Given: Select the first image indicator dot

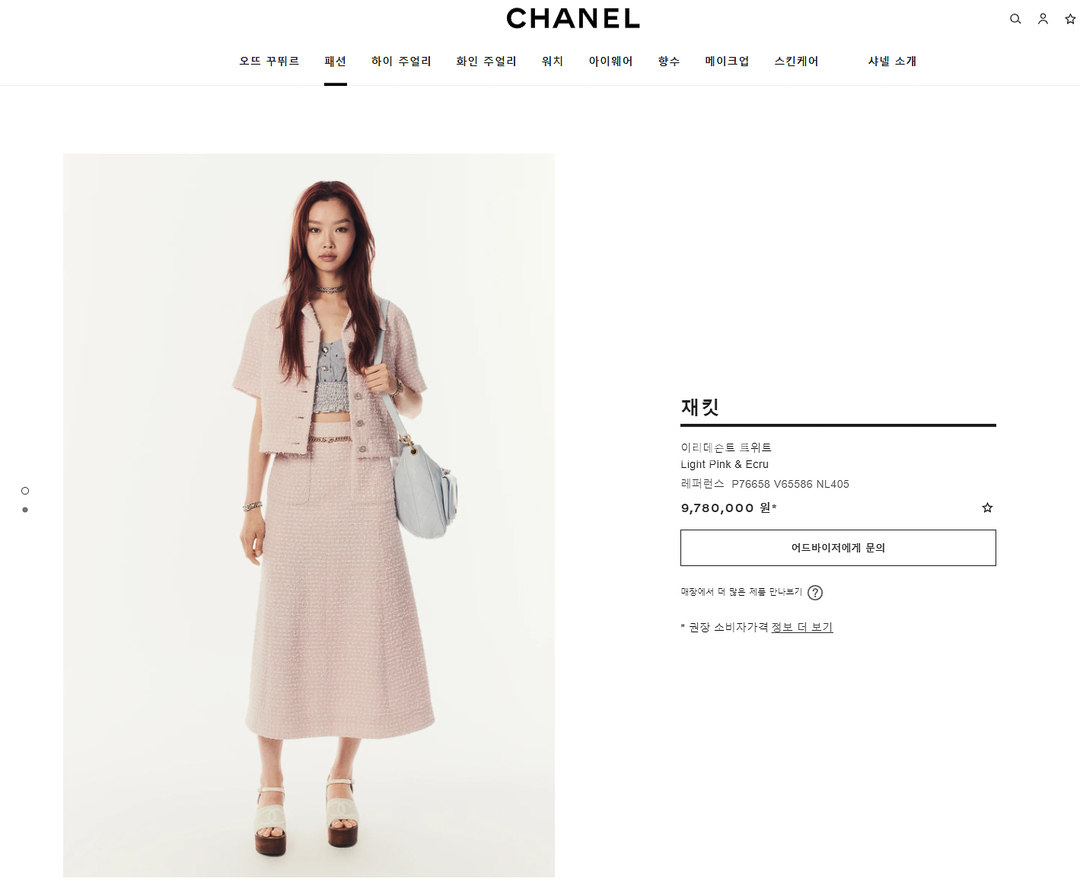Looking at the screenshot, I should (25, 491).
